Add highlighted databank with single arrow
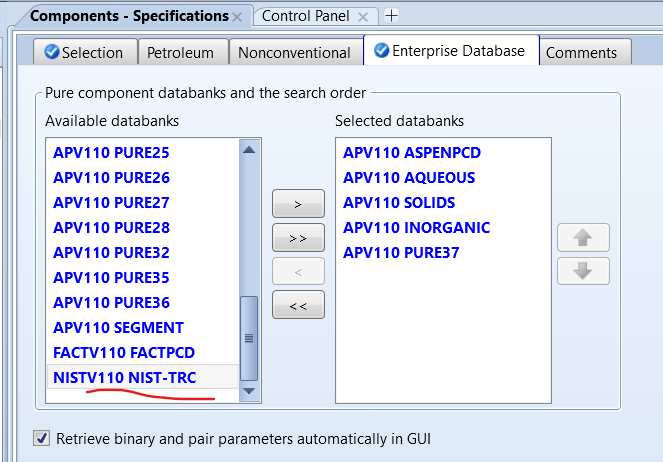Image resolution: width=663 pixels, height=462 pixels. point(298,204)
